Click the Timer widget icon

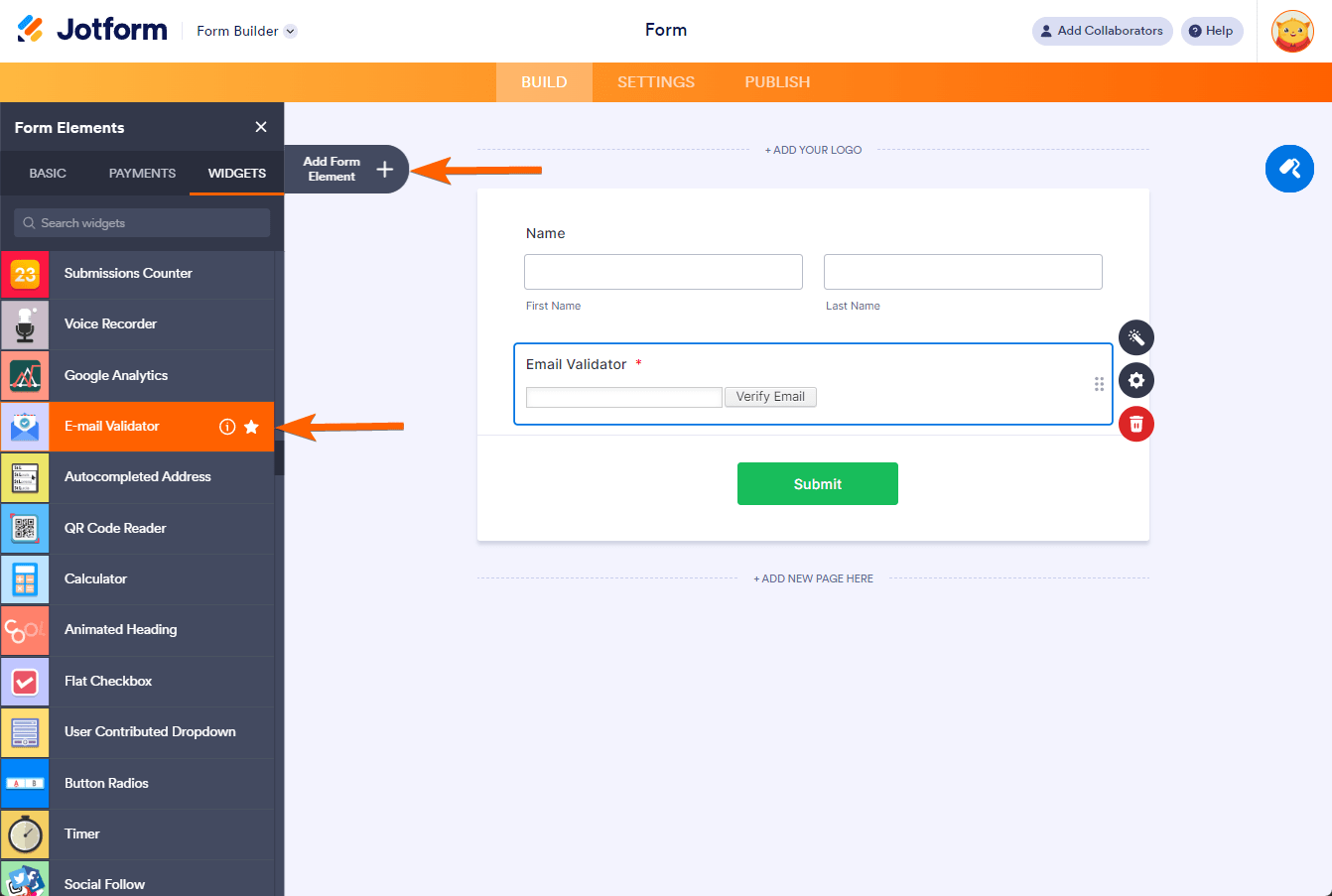click(x=25, y=834)
